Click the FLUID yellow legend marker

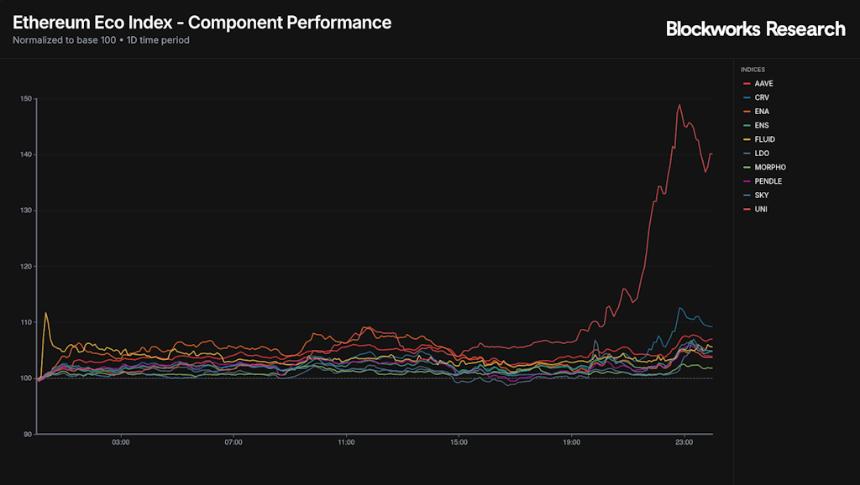(x=746, y=139)
